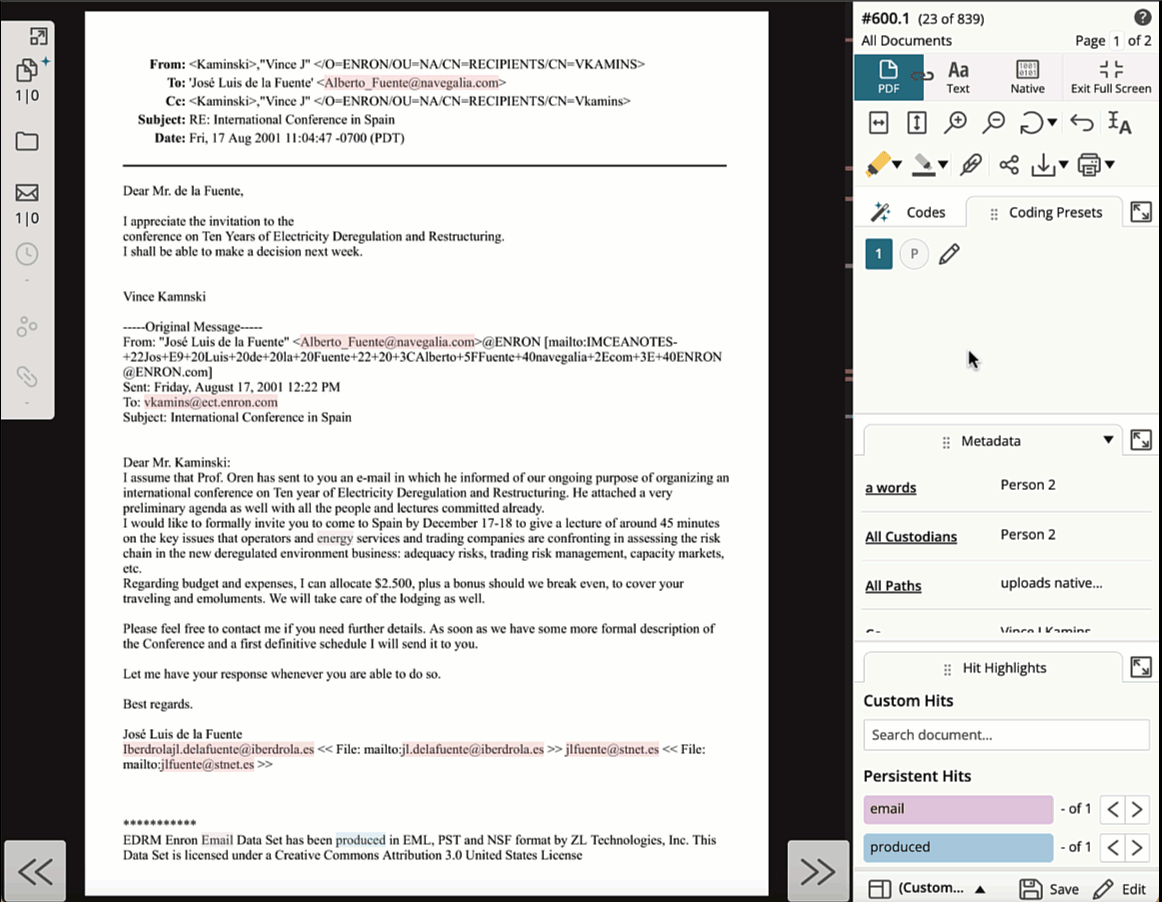Open redaction options dropdown arrow
Screen dimensions: 1162x902
click(x=943, y=165)
